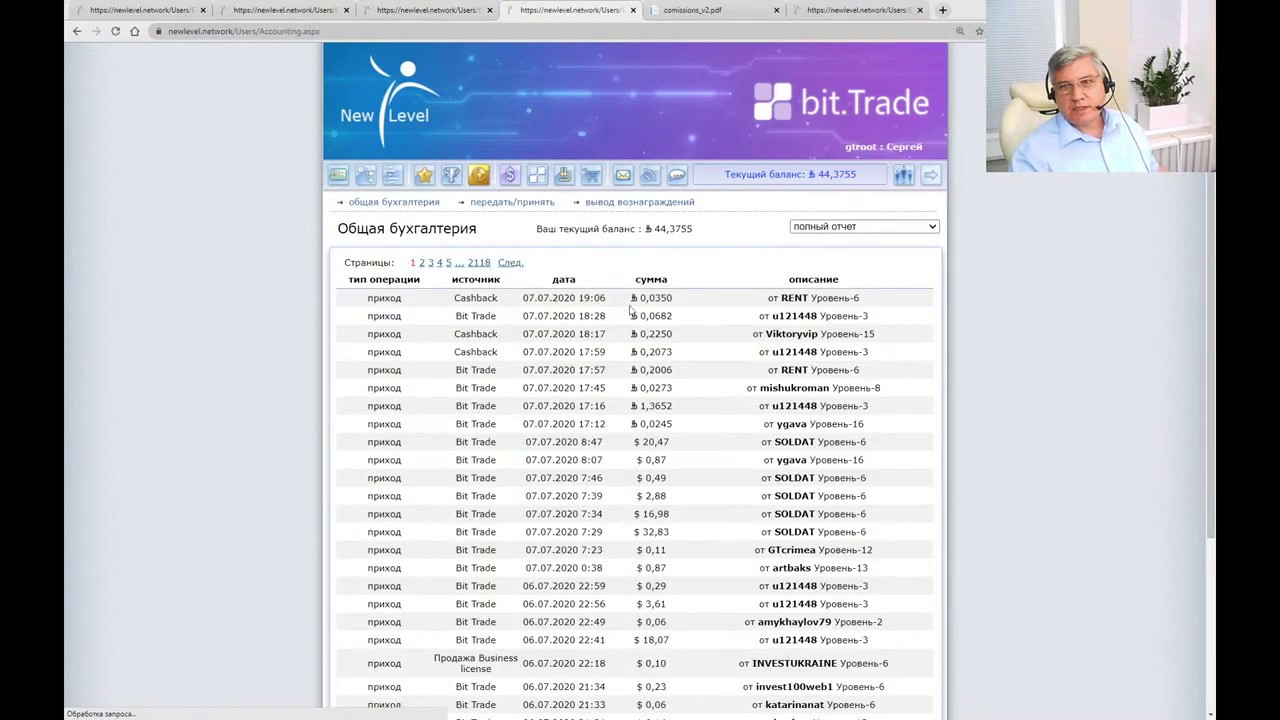Click the four squares toolbar icon
Image resolution: width=1280 pixels, height=720 pixels.
(x=537, y=175)
